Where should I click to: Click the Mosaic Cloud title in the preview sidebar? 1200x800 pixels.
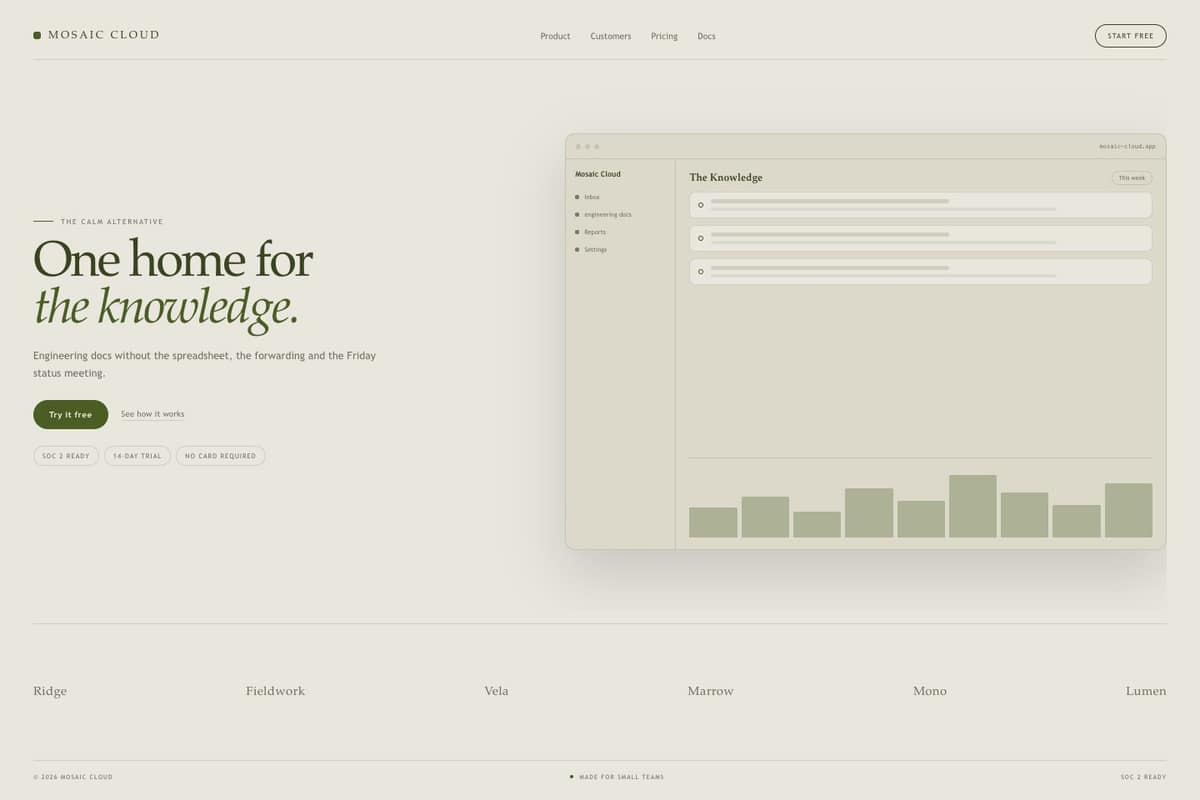[598, 174]
